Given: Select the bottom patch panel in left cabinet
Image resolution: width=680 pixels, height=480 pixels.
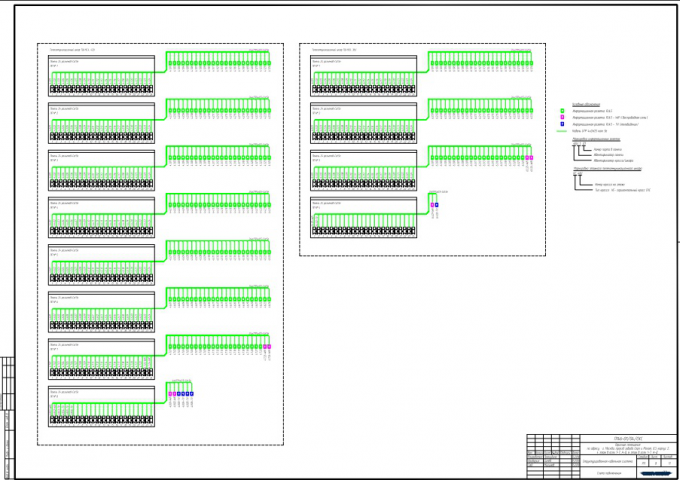Looking at the screenshot, I should [101, 407].
